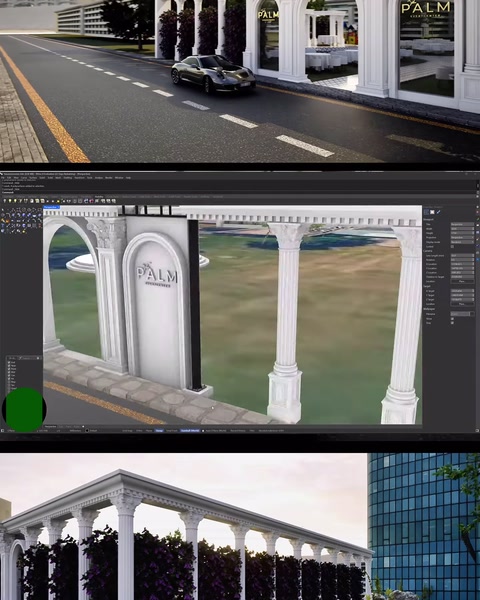The height and width of the screenshot is (600, 480).
Task: Toggle Grid Snap in status bar
Action: 127,431
